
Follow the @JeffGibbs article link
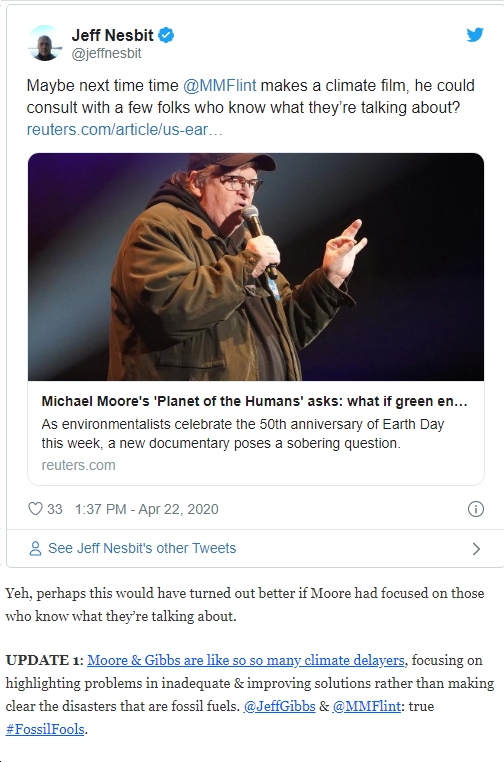[279, 706]
